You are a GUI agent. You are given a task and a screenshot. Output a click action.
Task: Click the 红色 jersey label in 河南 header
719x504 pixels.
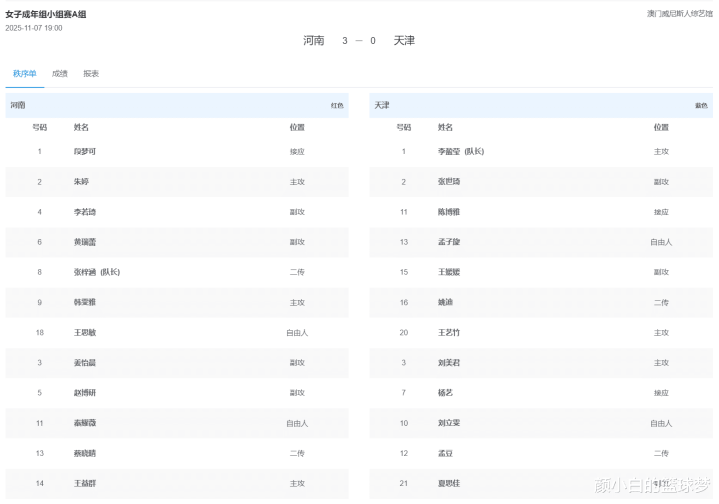pos(337,105)
